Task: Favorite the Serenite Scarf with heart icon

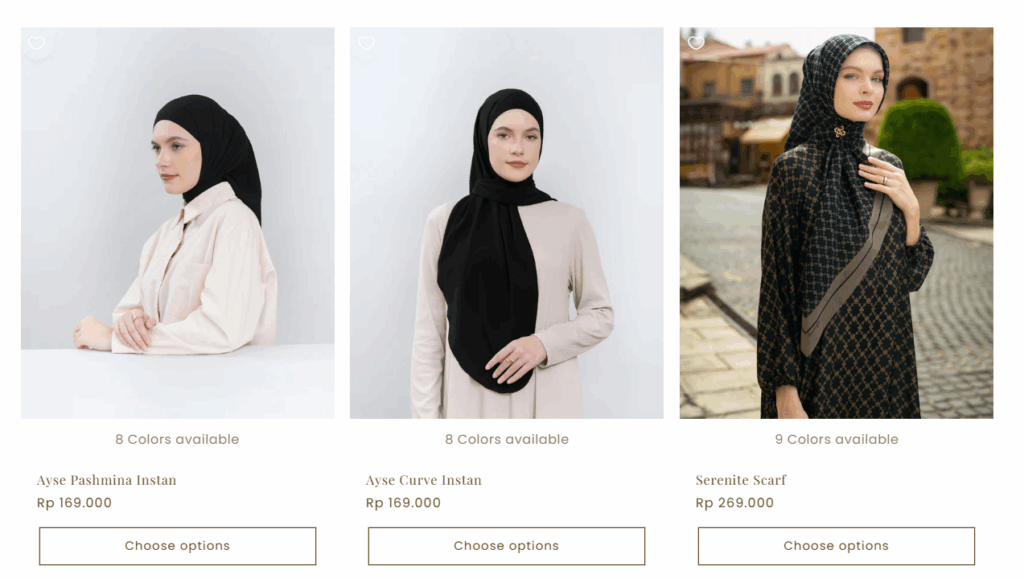Action: click(x=696, y=43)
